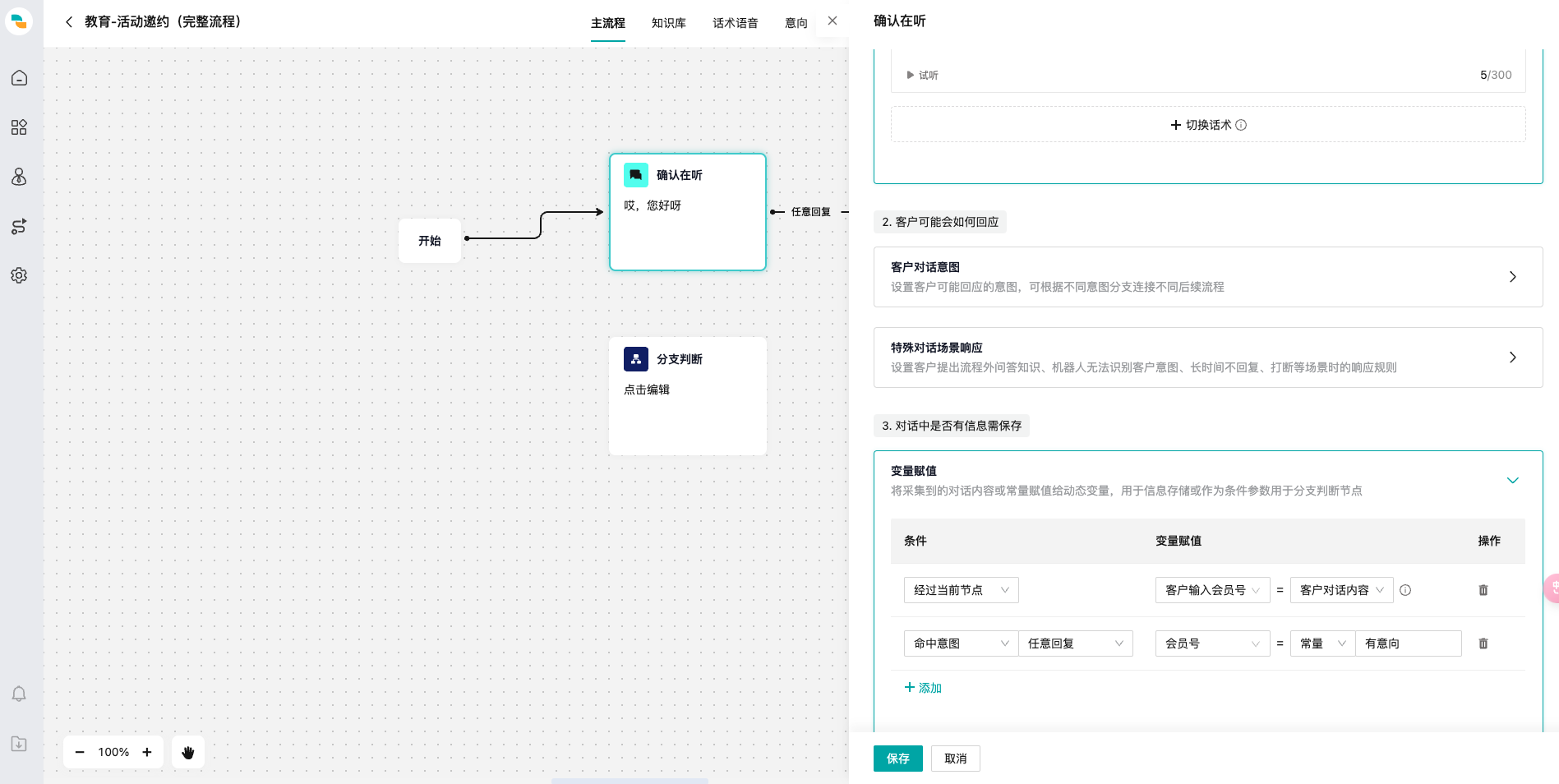The height and width of the screenshot is (784, 1559).
Task: Open the 常量 type dropdown
Action: (1323, 643)
